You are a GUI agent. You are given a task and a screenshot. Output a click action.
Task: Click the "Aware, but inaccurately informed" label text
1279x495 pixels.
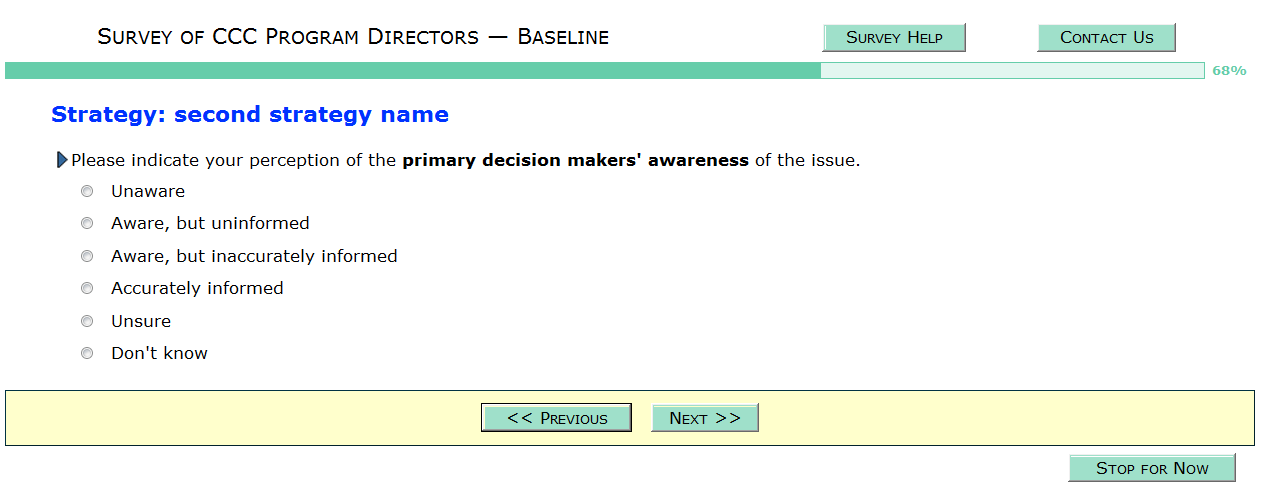click(x=254, y=256)
